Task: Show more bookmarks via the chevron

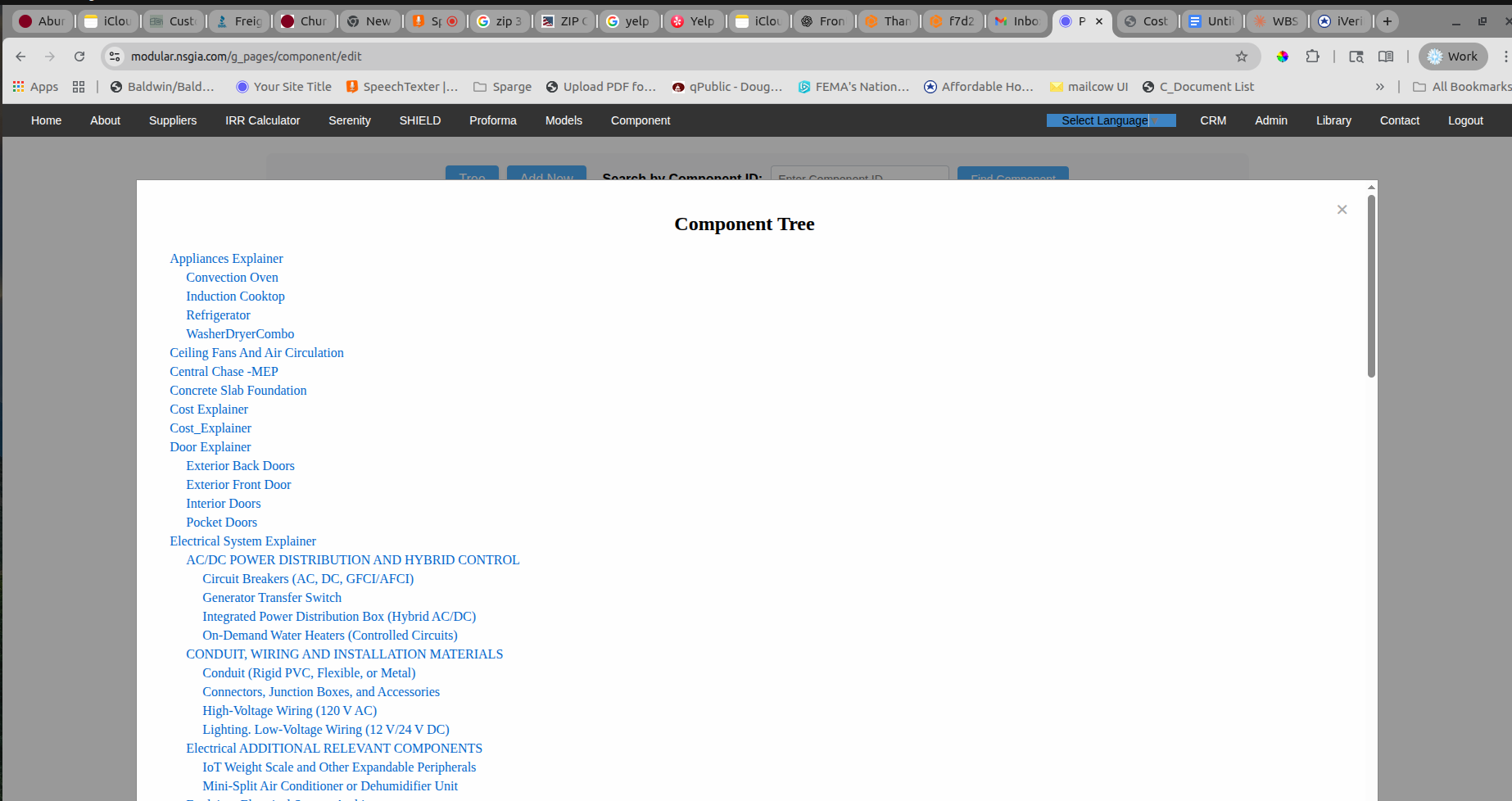Action: pos(1380,87)
